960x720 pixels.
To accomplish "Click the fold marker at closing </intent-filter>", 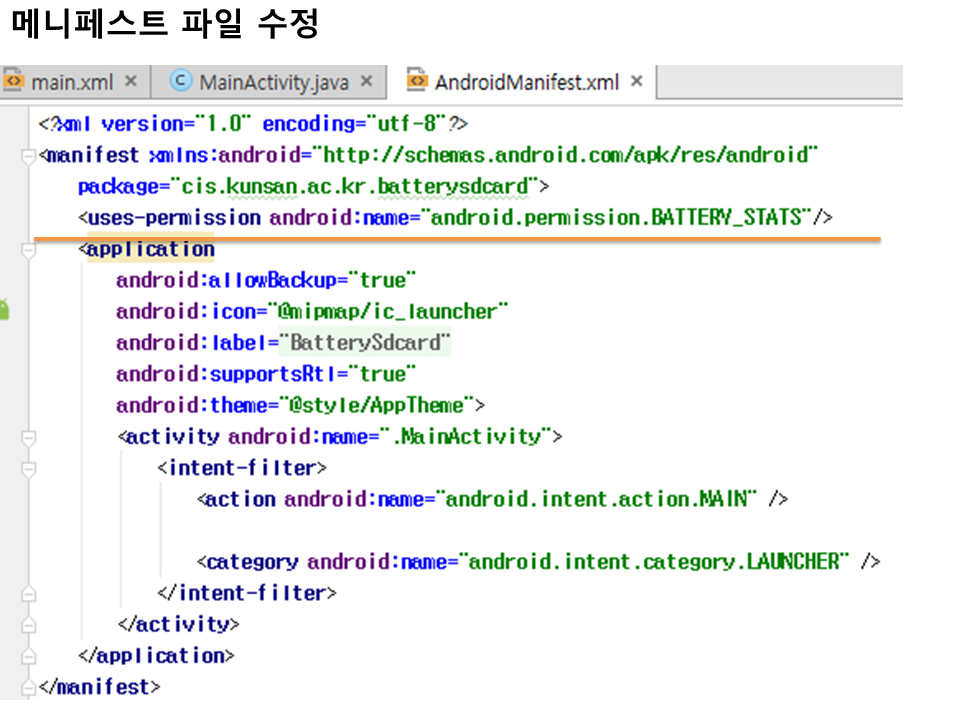I will click(x=28, y=593).
